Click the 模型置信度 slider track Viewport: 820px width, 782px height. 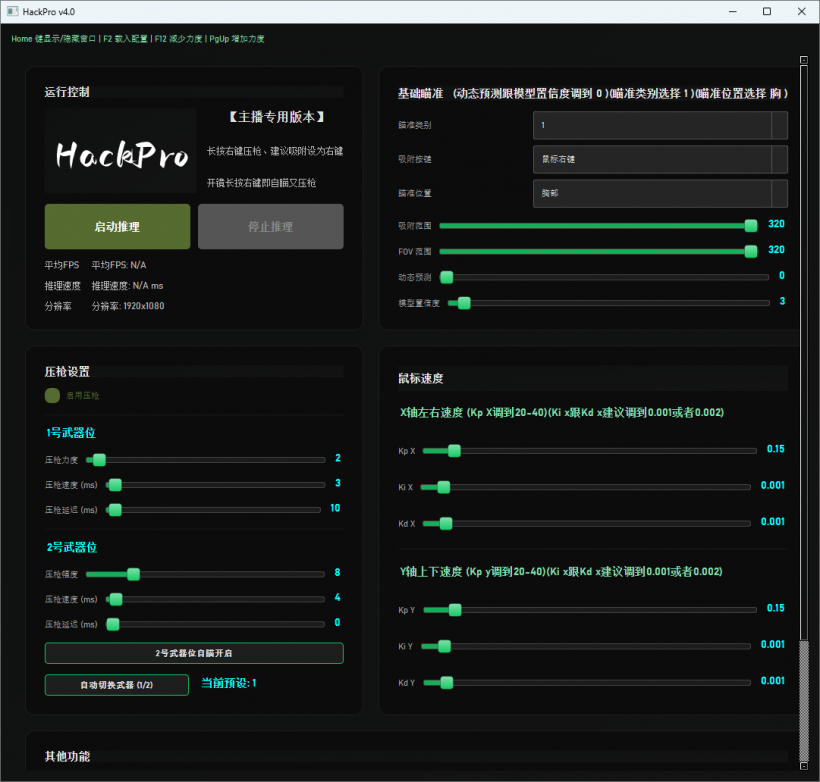tap(610, 302)
